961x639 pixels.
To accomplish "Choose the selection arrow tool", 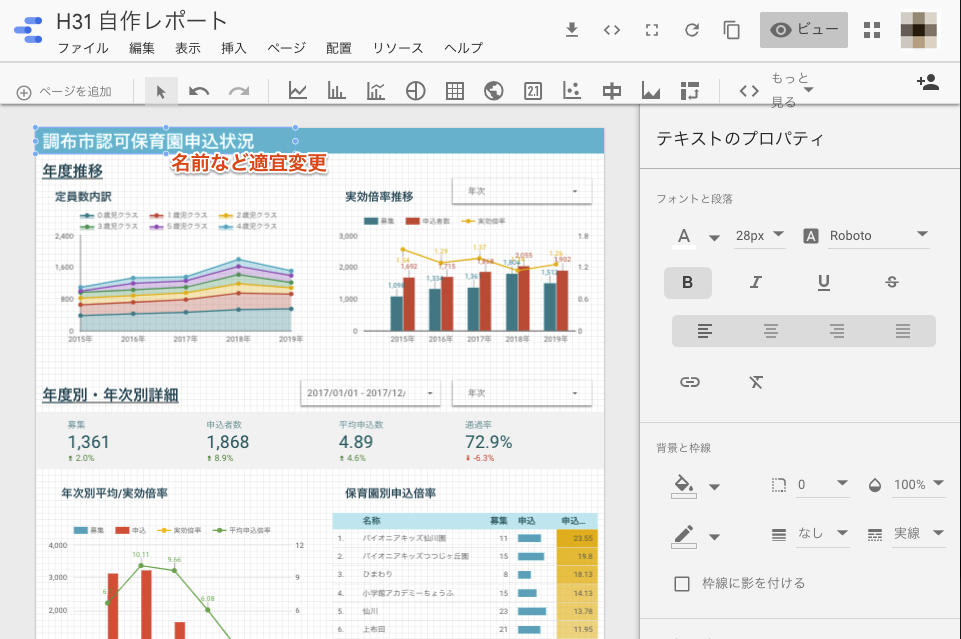I will (x=161, y=92).
